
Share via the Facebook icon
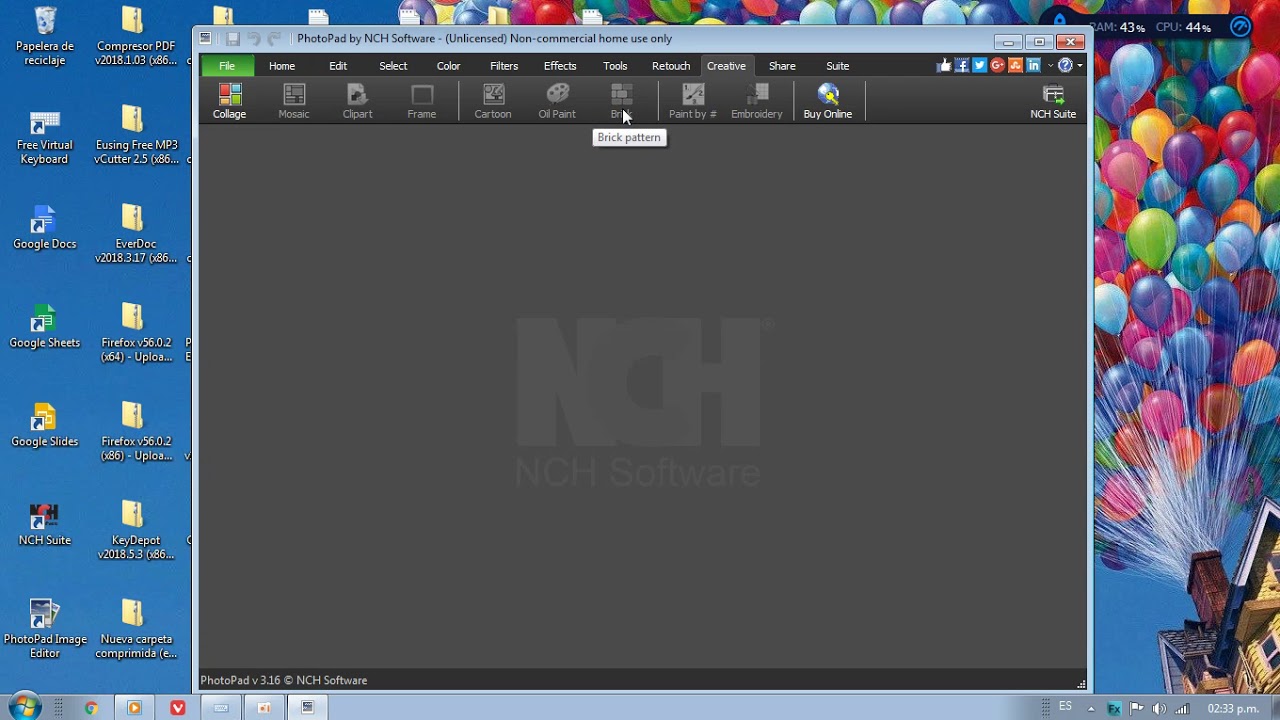pos(962,65)
